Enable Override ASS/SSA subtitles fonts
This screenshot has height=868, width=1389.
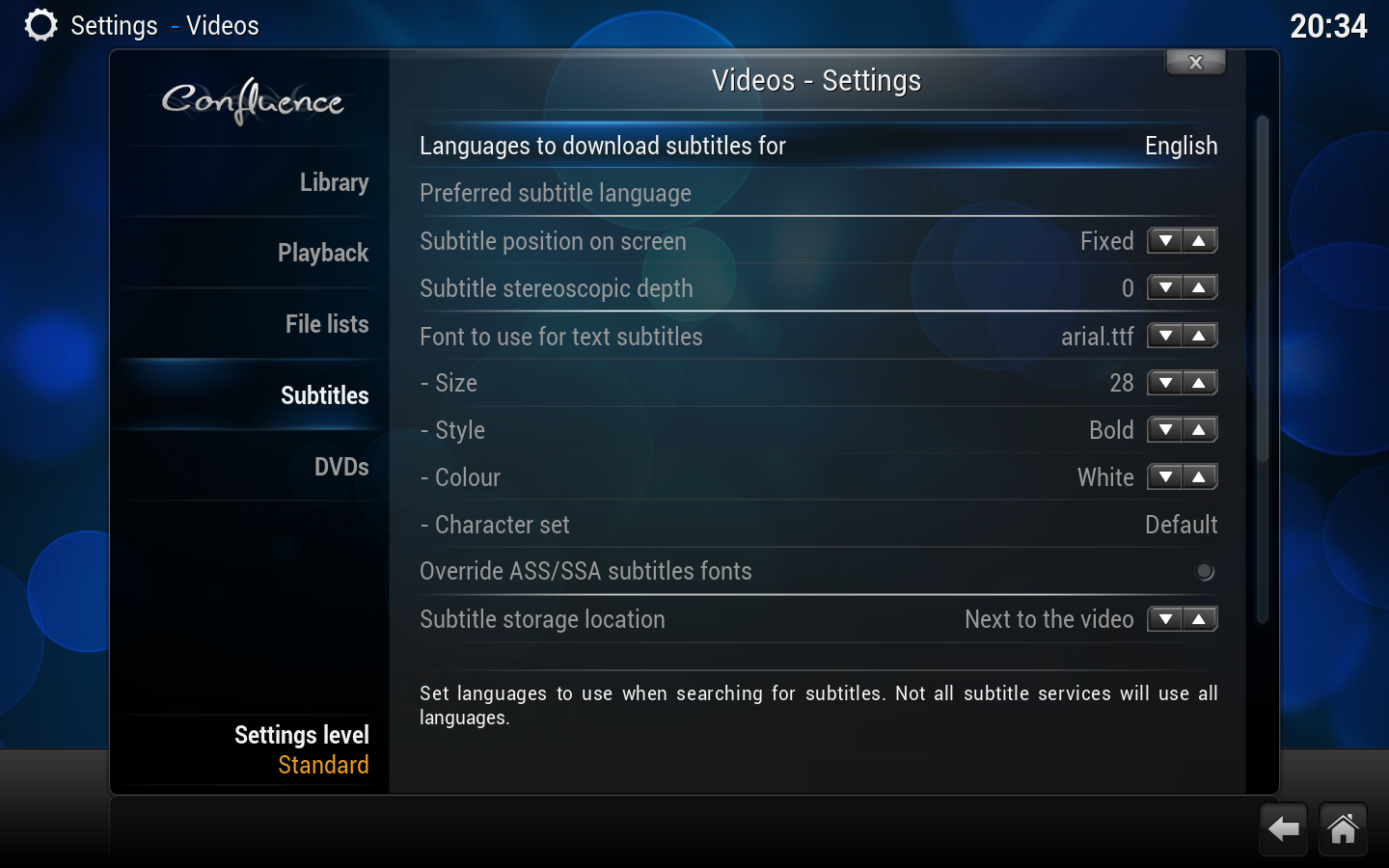tap(1204, 571)
